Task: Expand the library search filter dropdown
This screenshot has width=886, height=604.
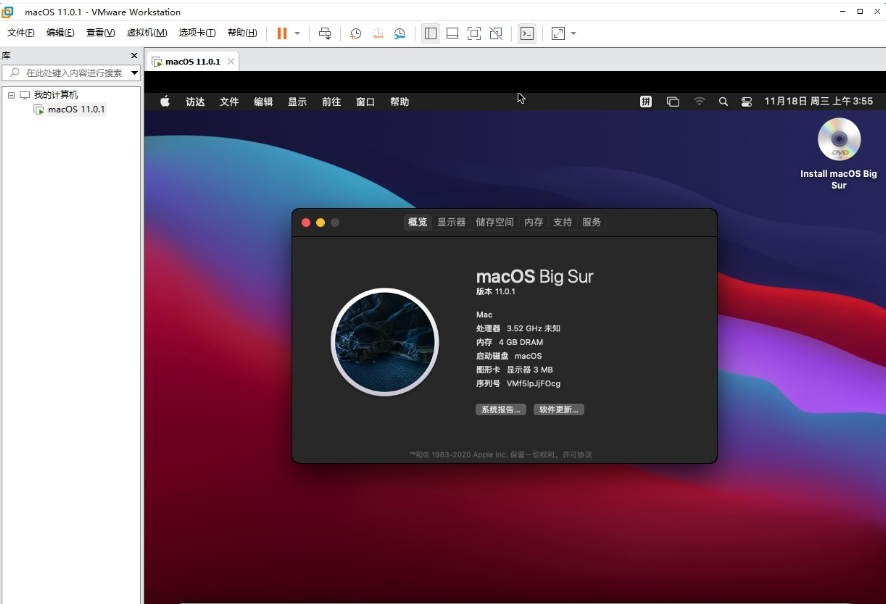Action: pos(134,73)
